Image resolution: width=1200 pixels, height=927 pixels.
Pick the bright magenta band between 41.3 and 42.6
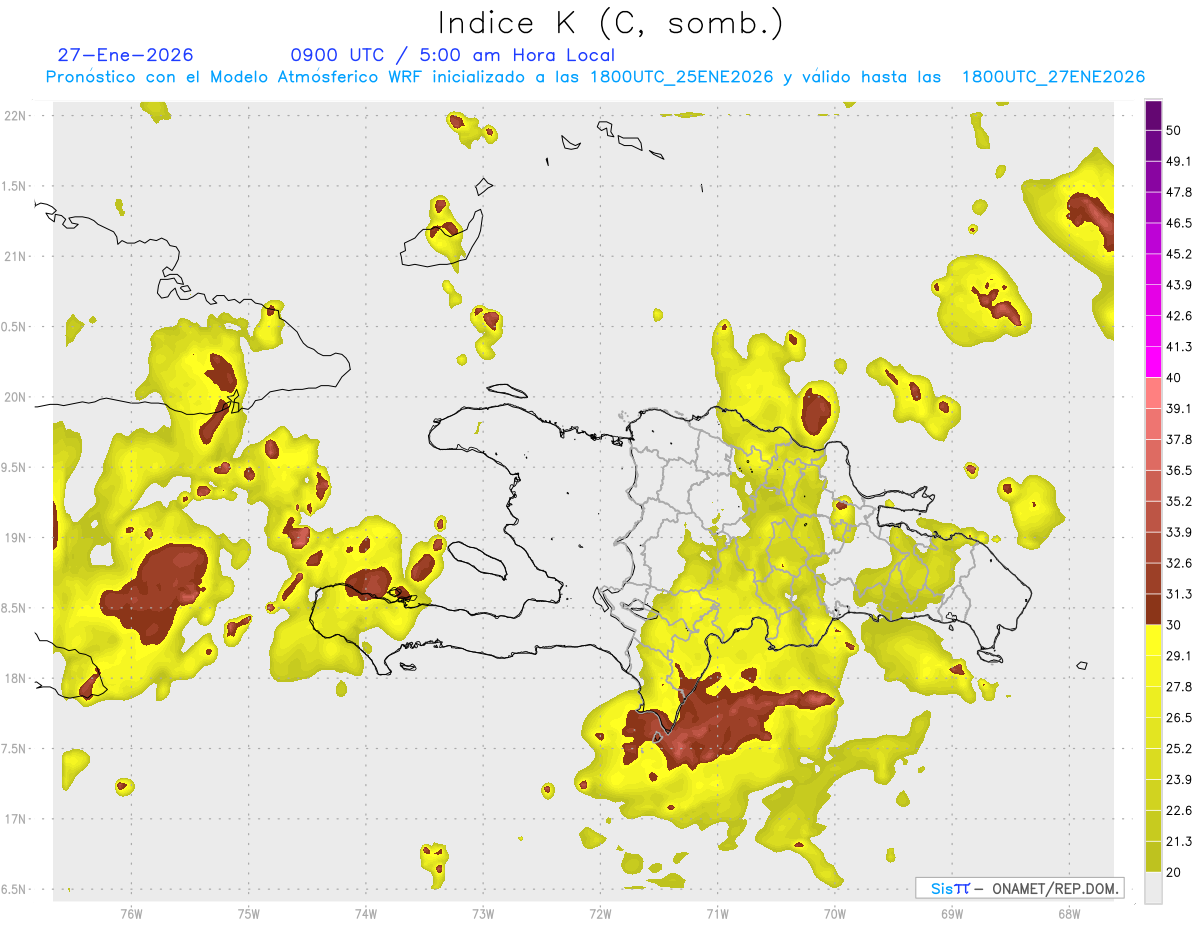pos(1154,331)
